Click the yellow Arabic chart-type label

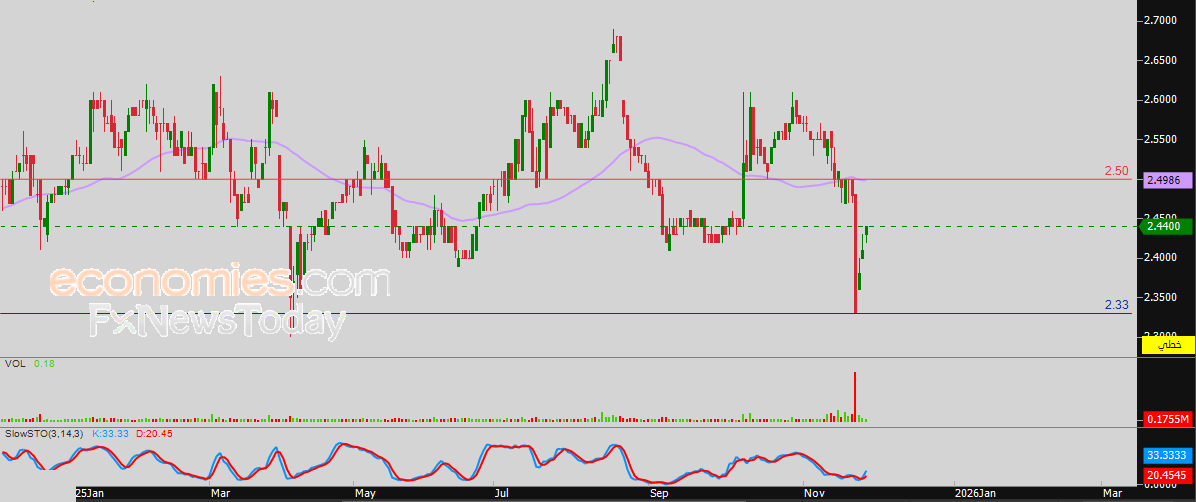pyautogui.click(x=1167, y=346)
